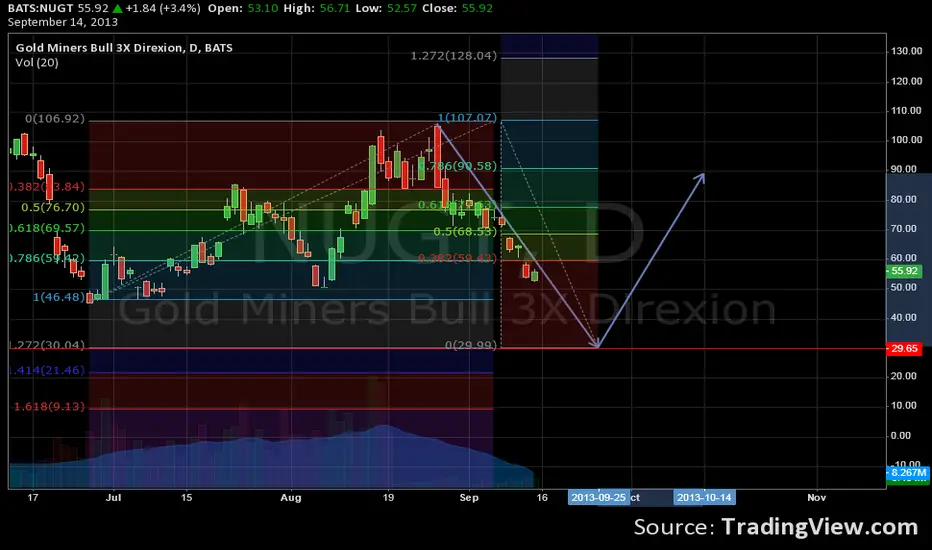Viewport: 932px width, 550px height.
Task: Click the Nov label on time axis
Action: tap(817, 498)
